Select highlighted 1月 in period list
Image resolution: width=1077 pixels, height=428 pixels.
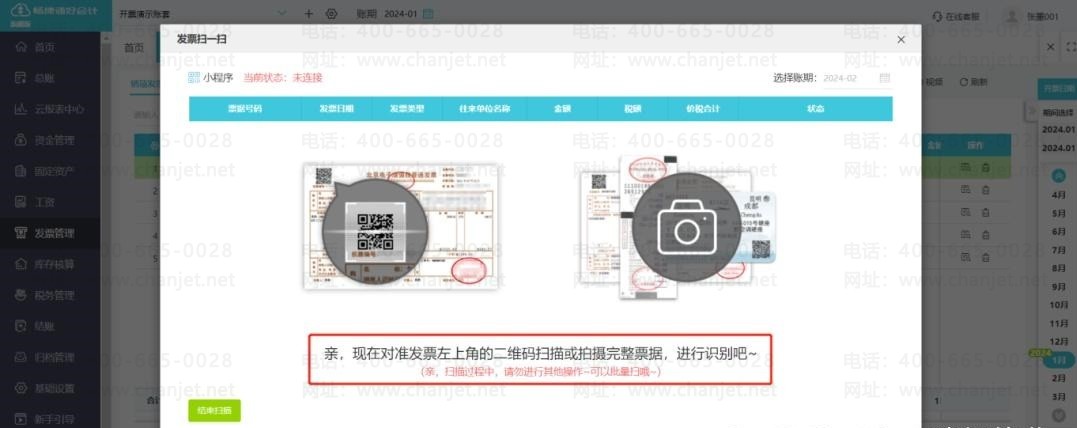tap(1058, 360)
